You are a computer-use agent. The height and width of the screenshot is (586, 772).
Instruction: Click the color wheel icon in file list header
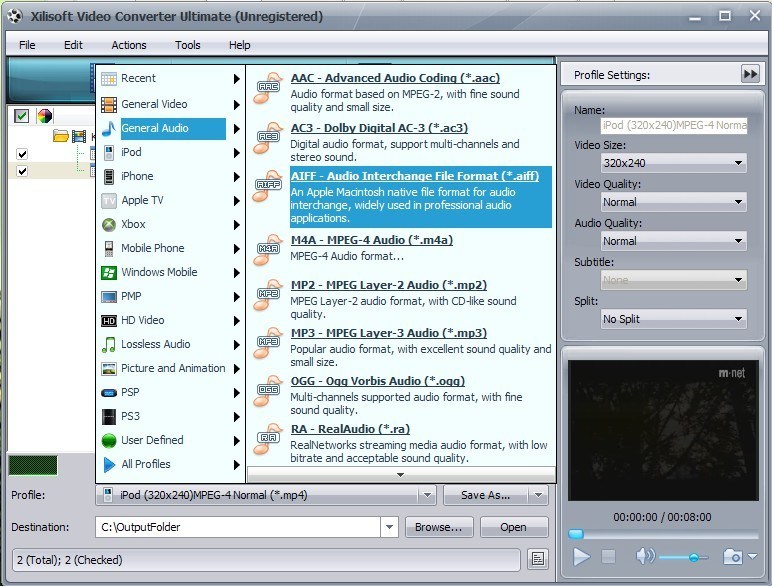pyautogui.click(x=44, y=116)
